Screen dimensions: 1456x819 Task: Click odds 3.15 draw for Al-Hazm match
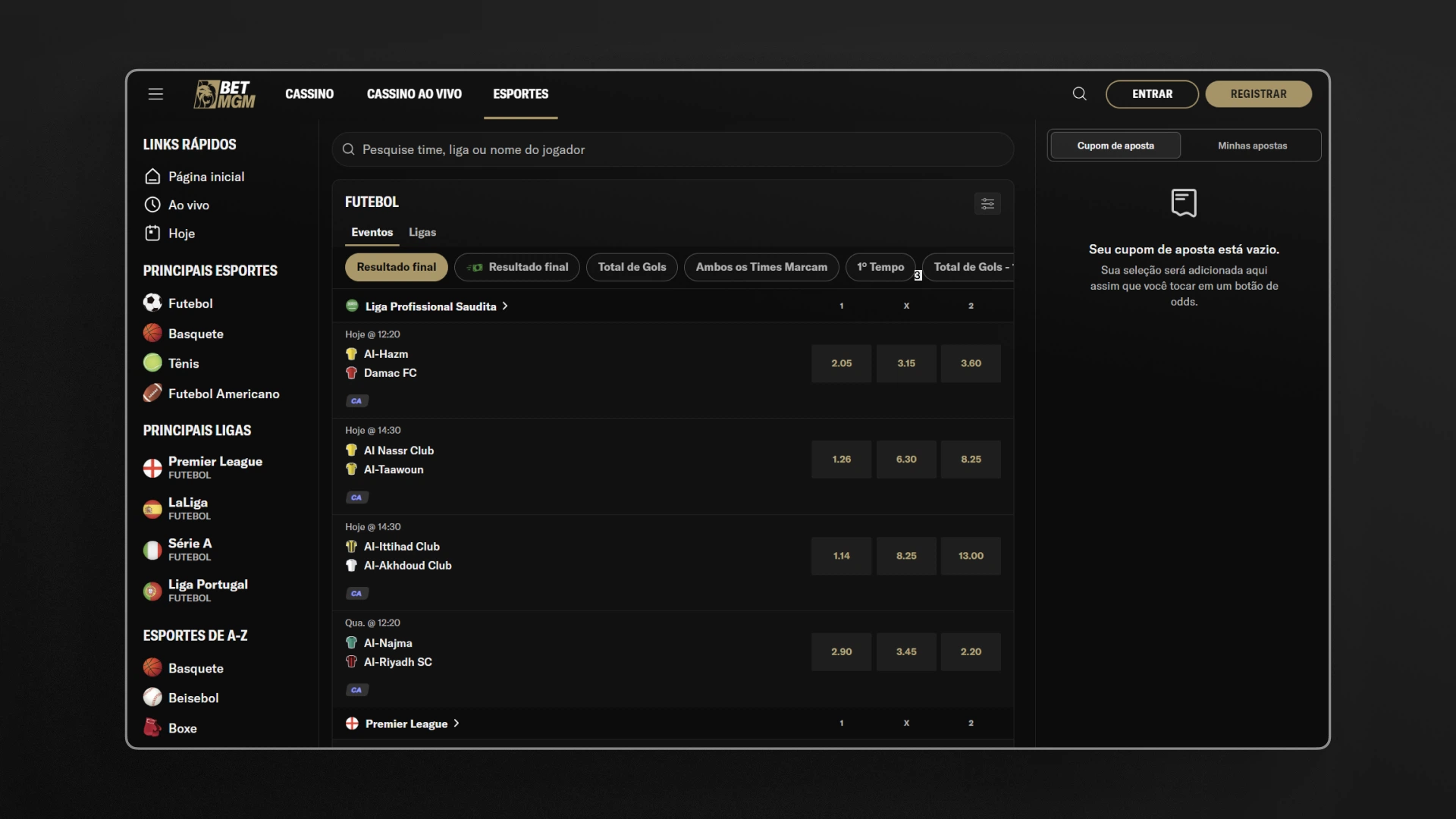point(906,363)
